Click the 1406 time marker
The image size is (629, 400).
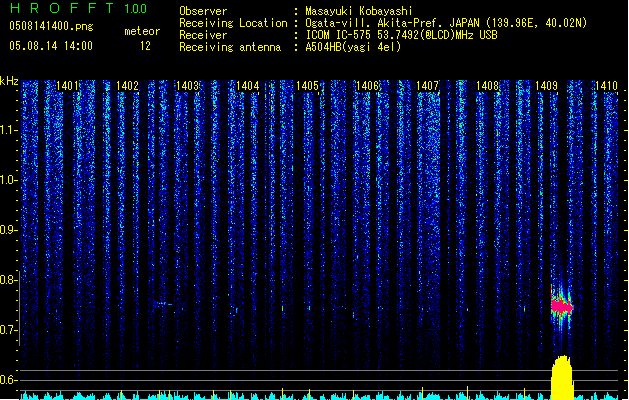click(367, 86)
